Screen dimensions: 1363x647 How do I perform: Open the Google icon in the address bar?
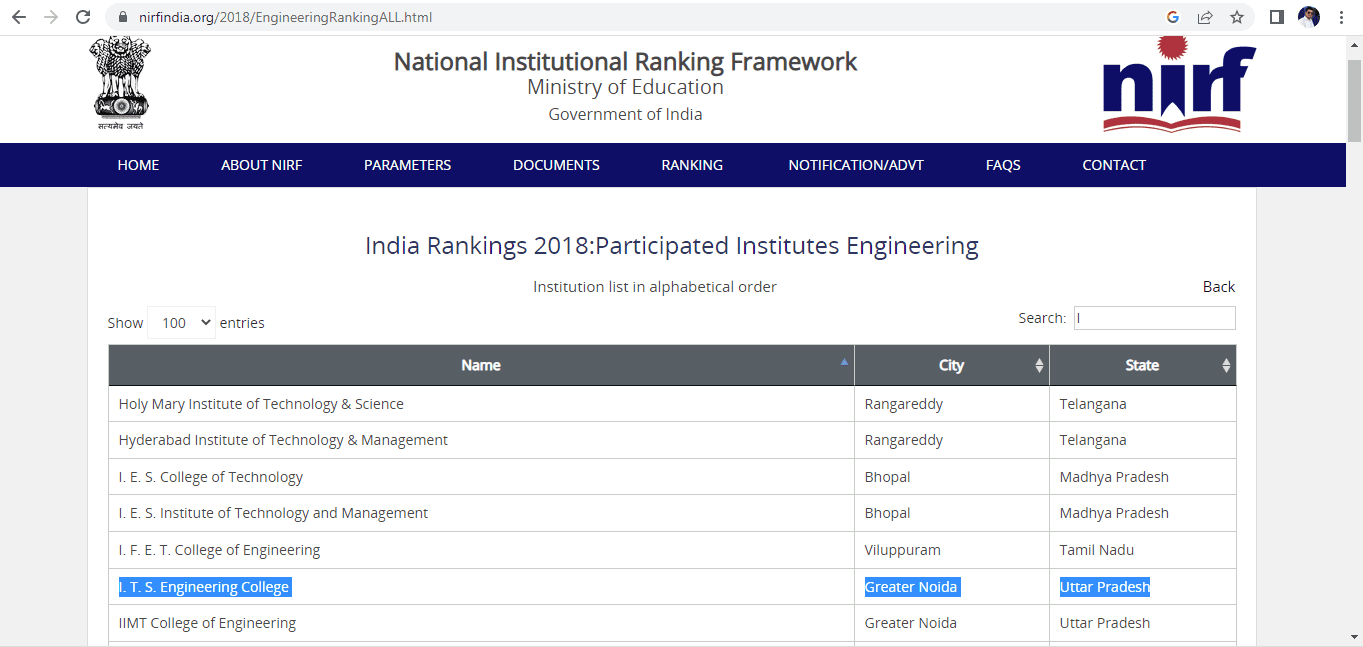pyautogui.click(x=1173, y=17)
